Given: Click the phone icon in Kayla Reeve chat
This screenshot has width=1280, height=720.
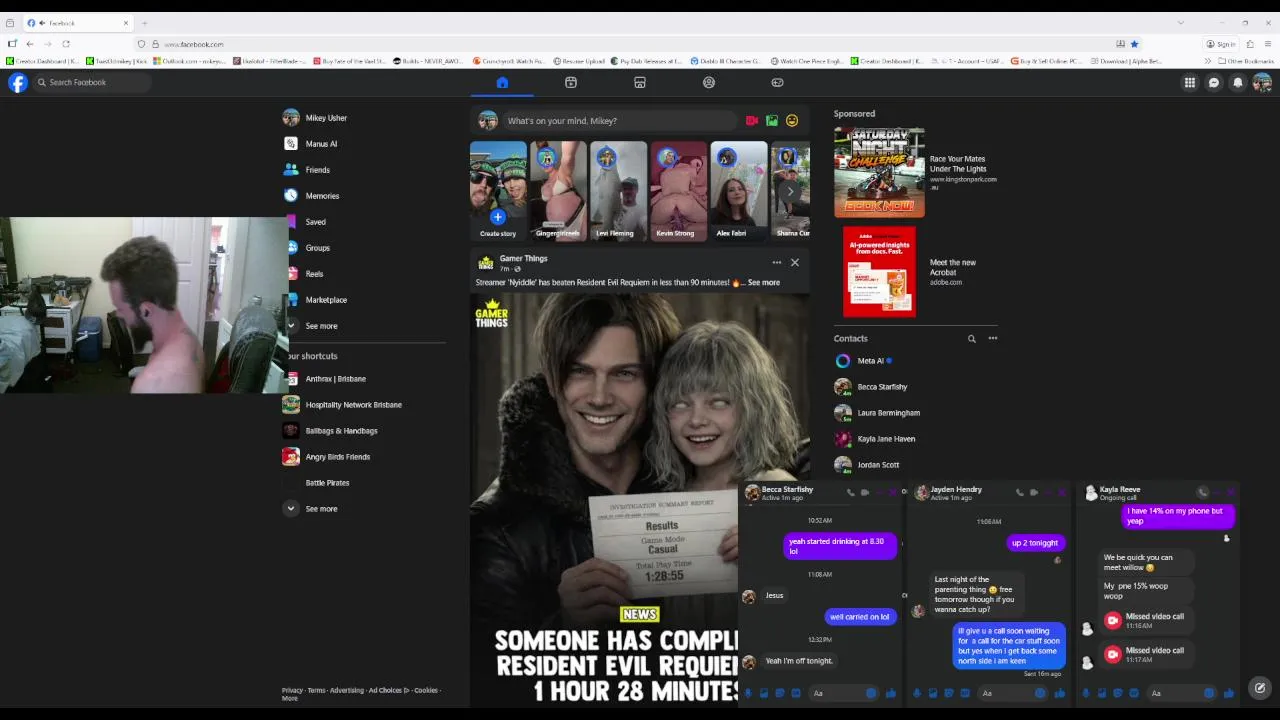Looking at the screenshot, I should 1203,492.
